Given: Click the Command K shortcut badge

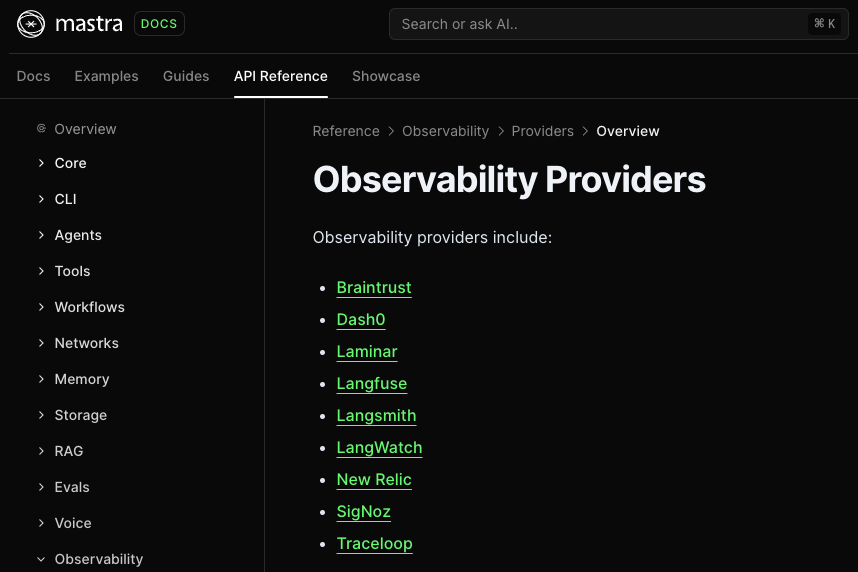Looking at the screenshot, I should tap(824, 24).
